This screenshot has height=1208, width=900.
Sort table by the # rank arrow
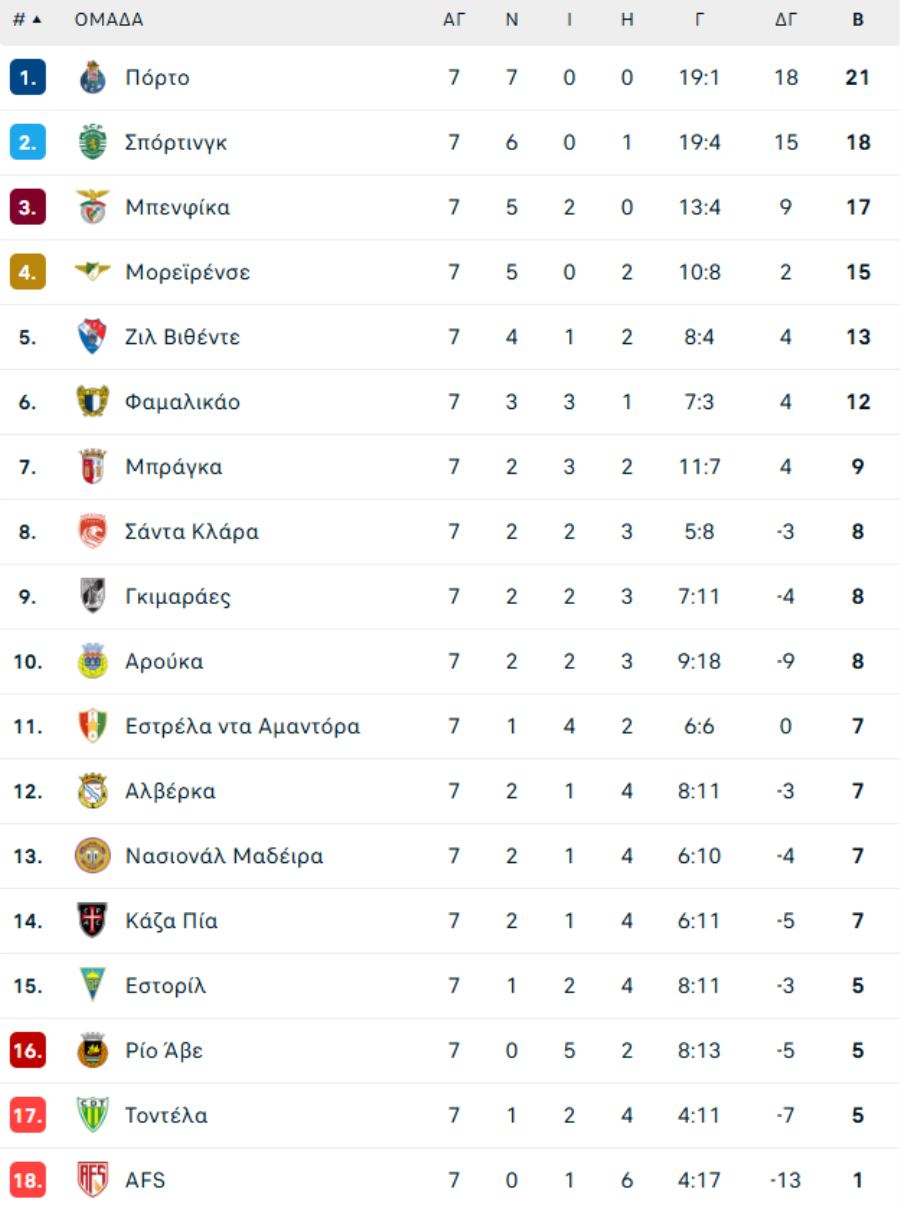37,20
